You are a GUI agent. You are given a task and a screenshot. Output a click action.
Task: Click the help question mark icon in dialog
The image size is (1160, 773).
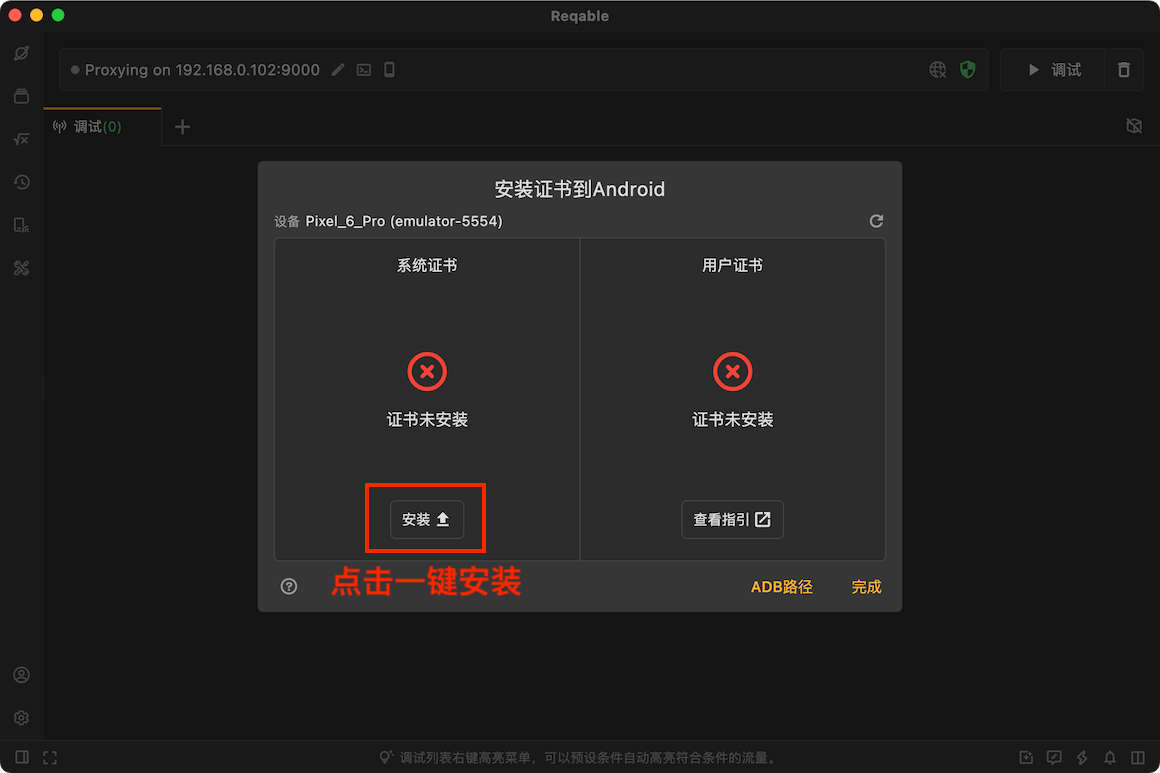pos(289,587)
